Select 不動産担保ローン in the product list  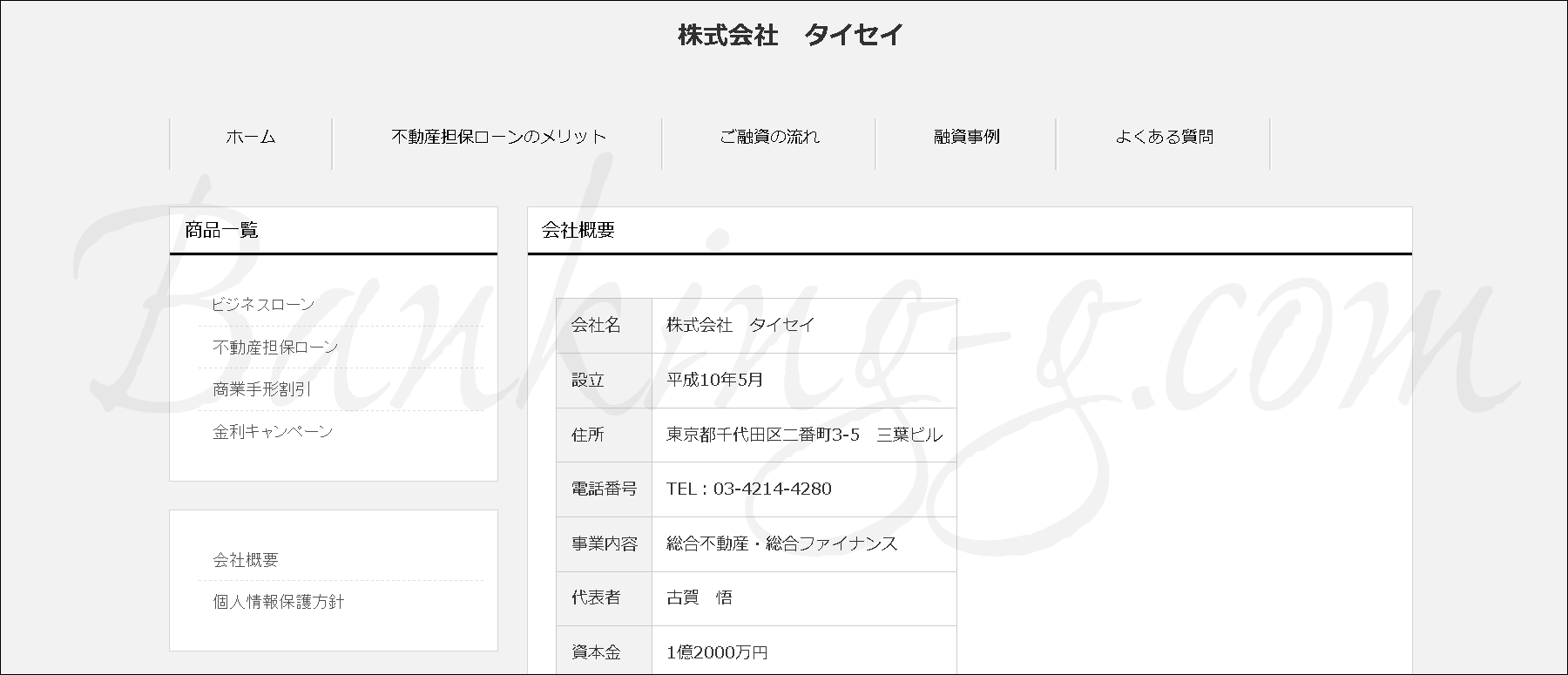[275, 348]
